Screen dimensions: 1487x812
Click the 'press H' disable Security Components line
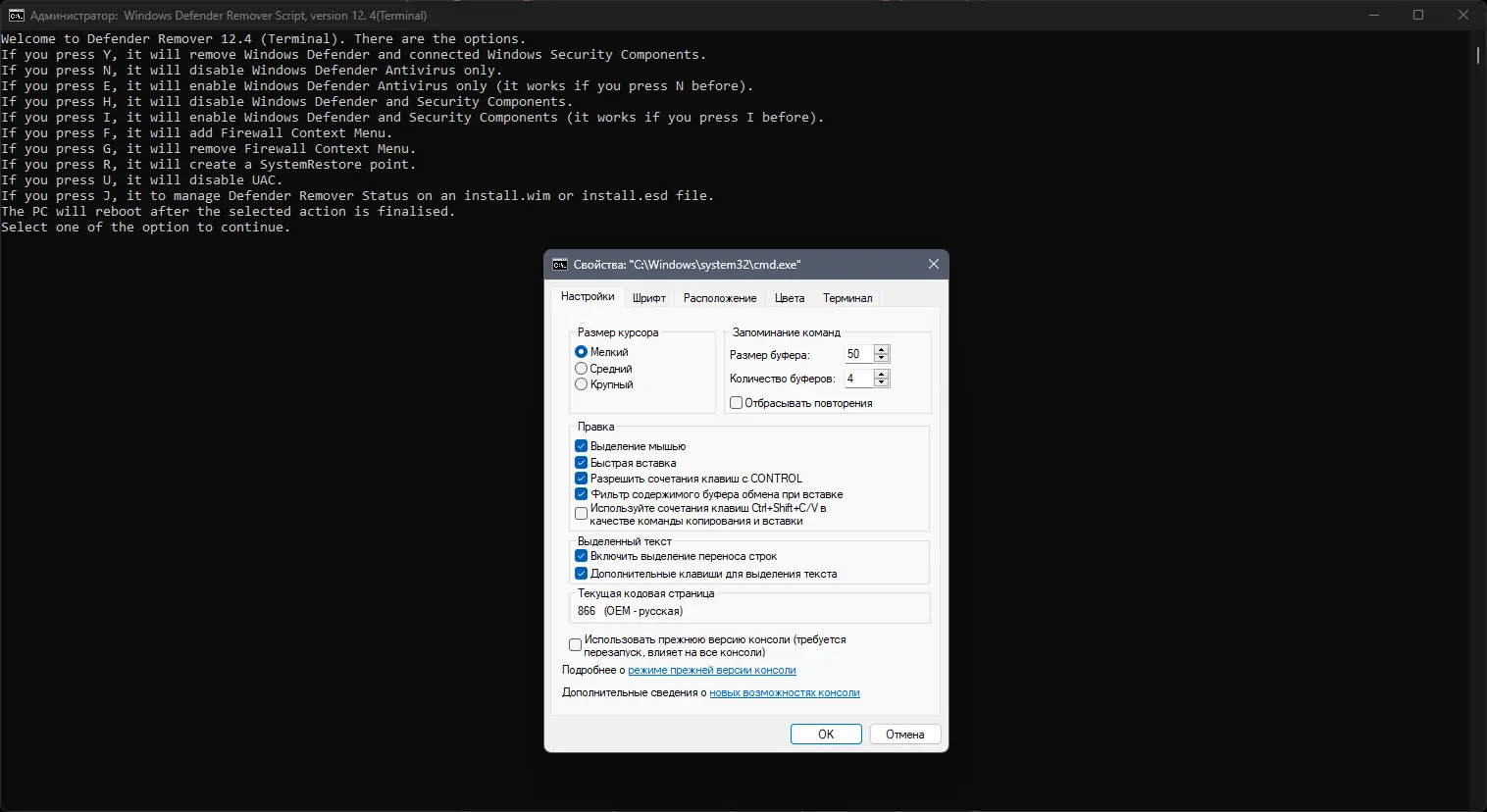[x=287, y=102]
